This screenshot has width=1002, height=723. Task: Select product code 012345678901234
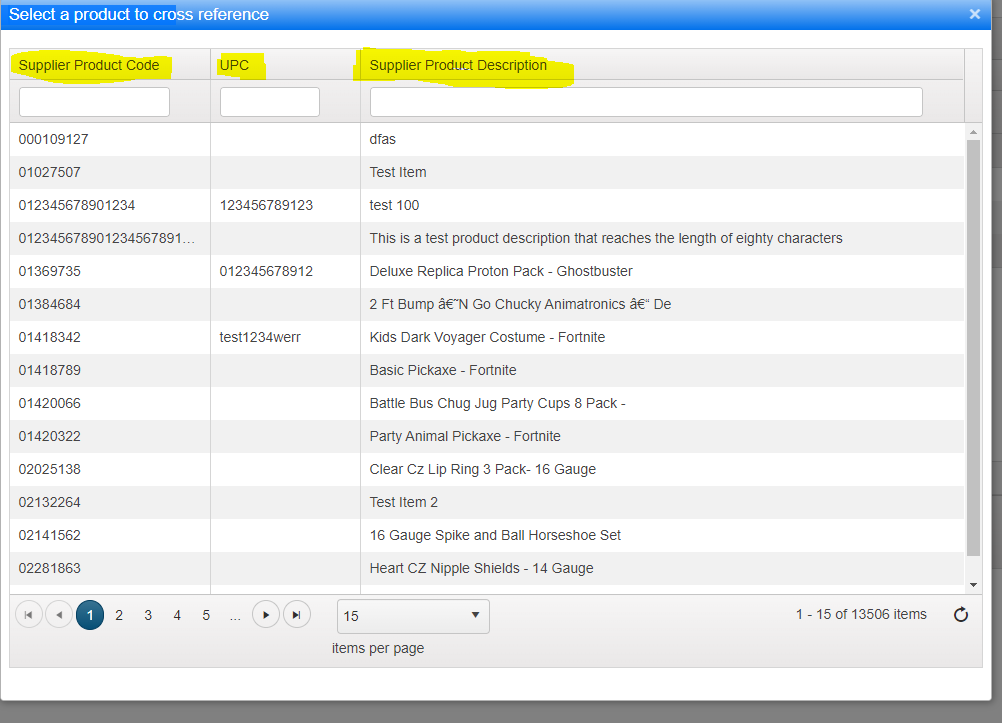tap(77, 205)
